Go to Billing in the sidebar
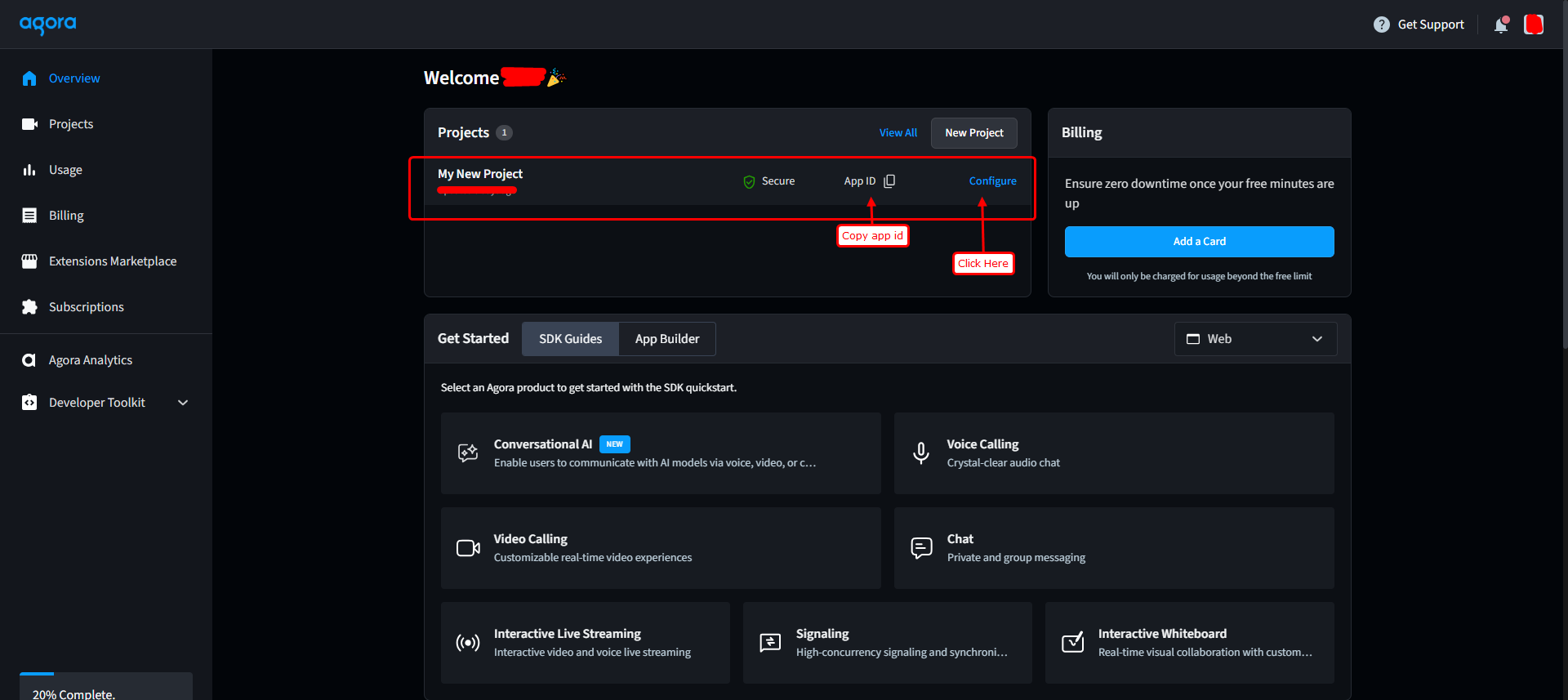 66,216
